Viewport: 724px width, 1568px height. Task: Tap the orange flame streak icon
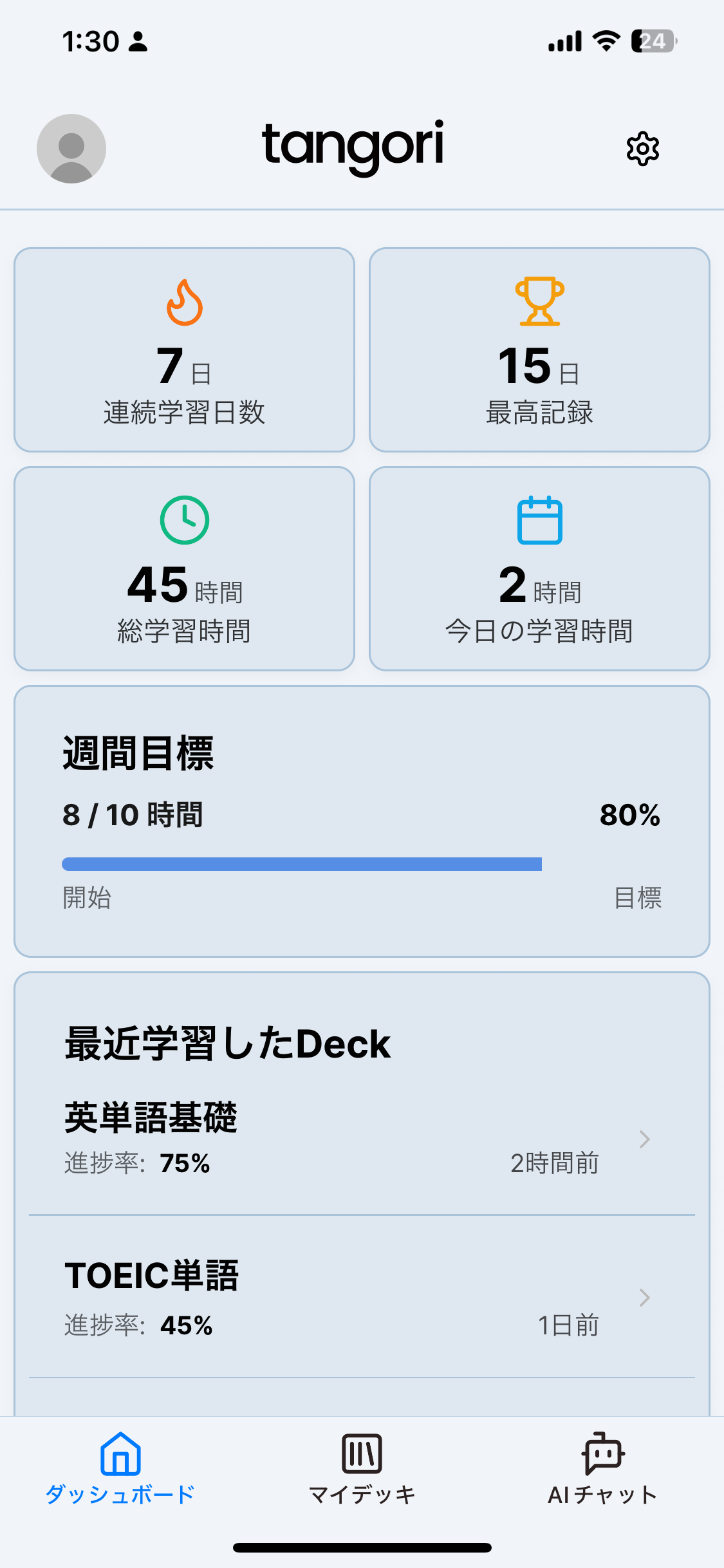185,303
